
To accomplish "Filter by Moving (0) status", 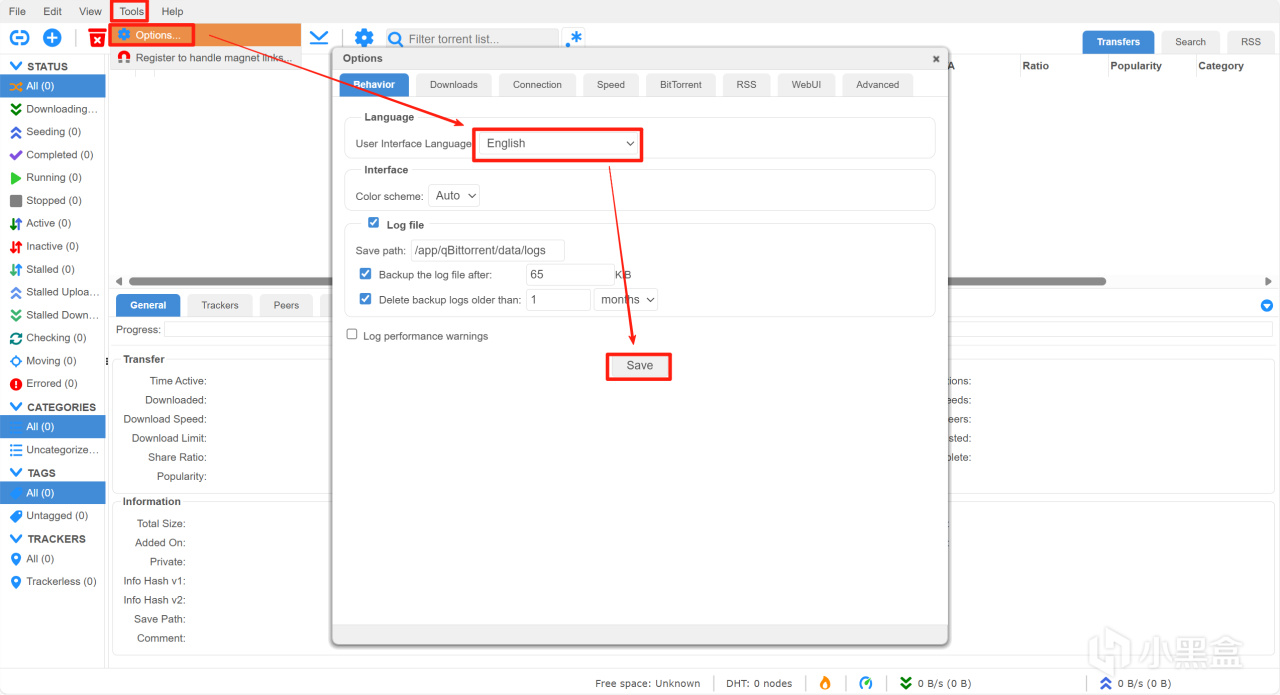I will (52, 361).
